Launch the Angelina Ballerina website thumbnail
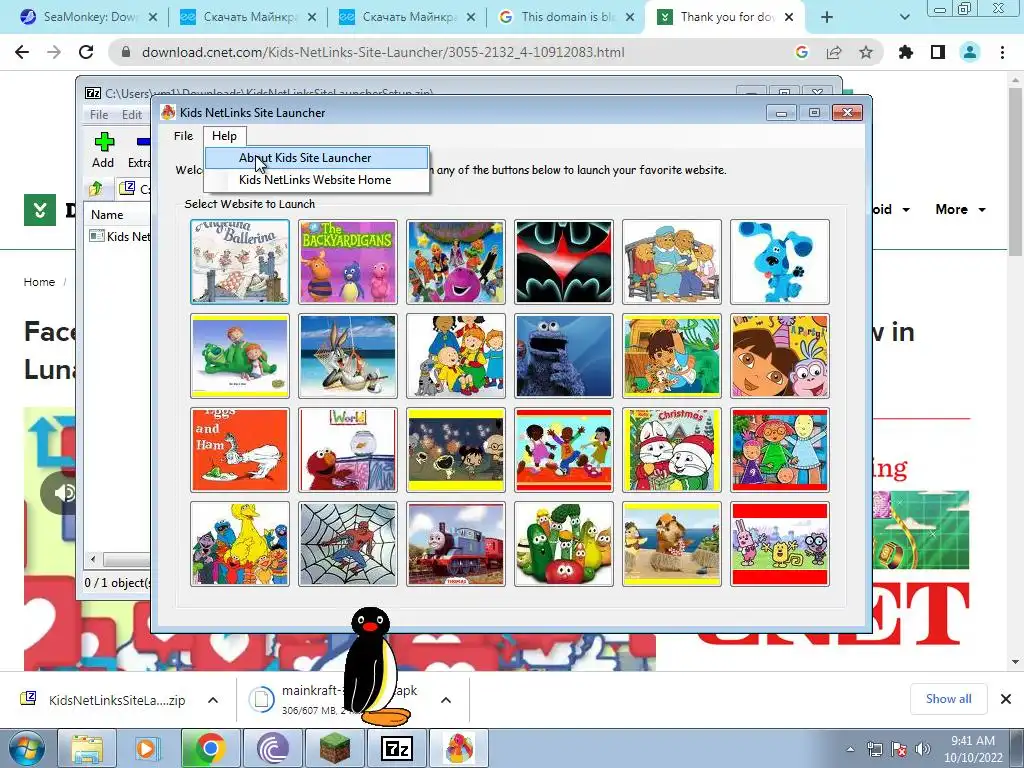The height and width of the screenshot is (768, 1024). (240, 262)
